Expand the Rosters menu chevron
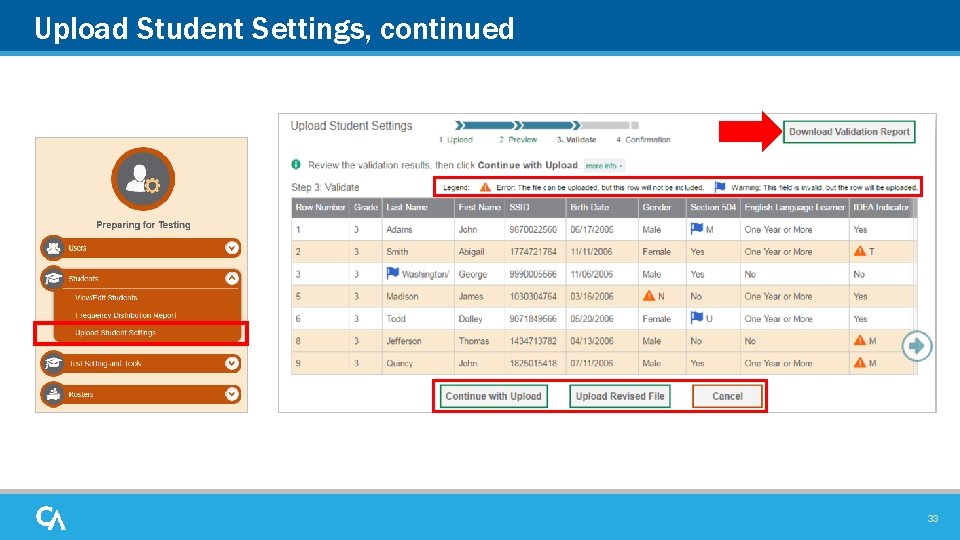The width and height of the screenshot is (960, 540). pyautogui.click(x=231, y=394)
